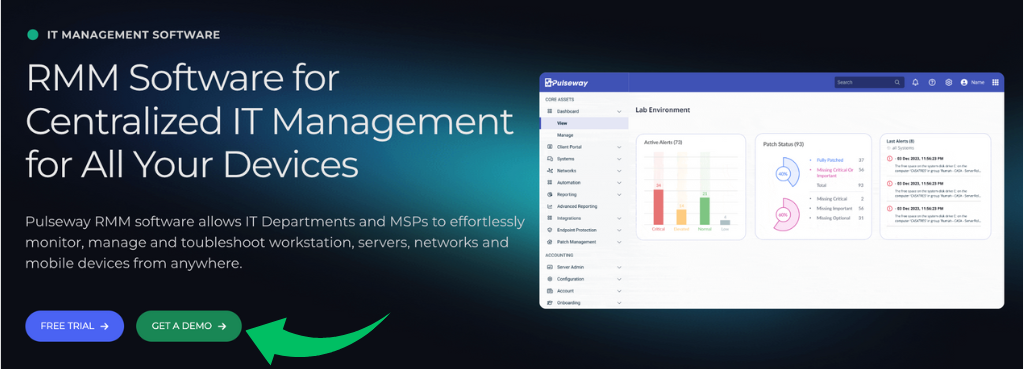
Task: Click the Total patch count row
Action: [840, 185]
